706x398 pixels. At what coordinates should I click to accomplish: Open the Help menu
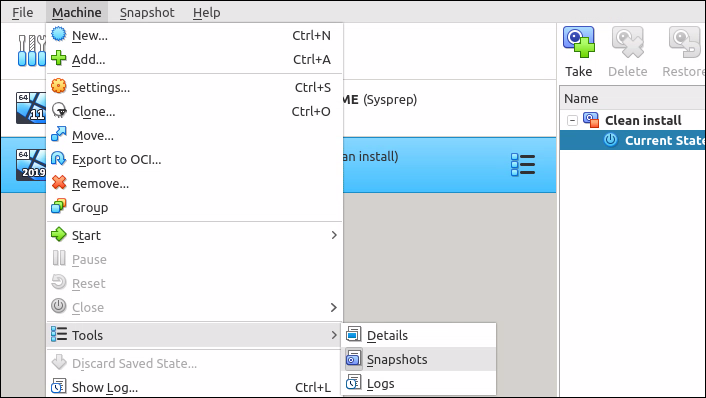207,12
